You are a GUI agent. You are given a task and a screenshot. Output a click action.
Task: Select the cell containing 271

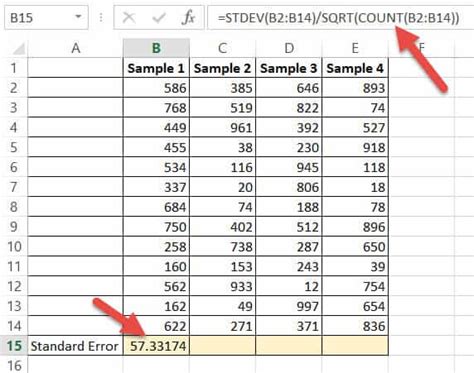tap(222, 326)
